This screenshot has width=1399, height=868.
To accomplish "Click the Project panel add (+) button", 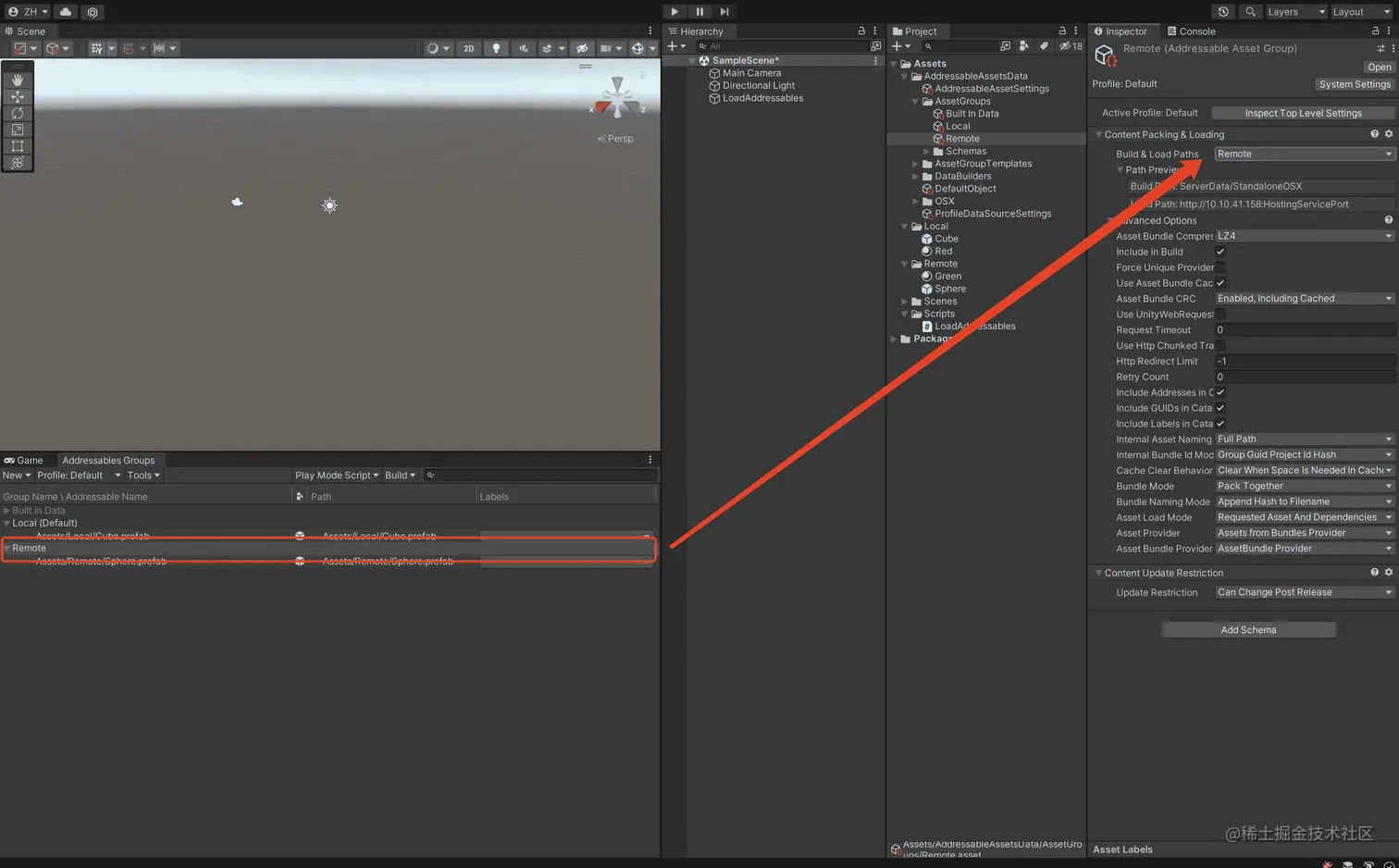I will [900, 46].
